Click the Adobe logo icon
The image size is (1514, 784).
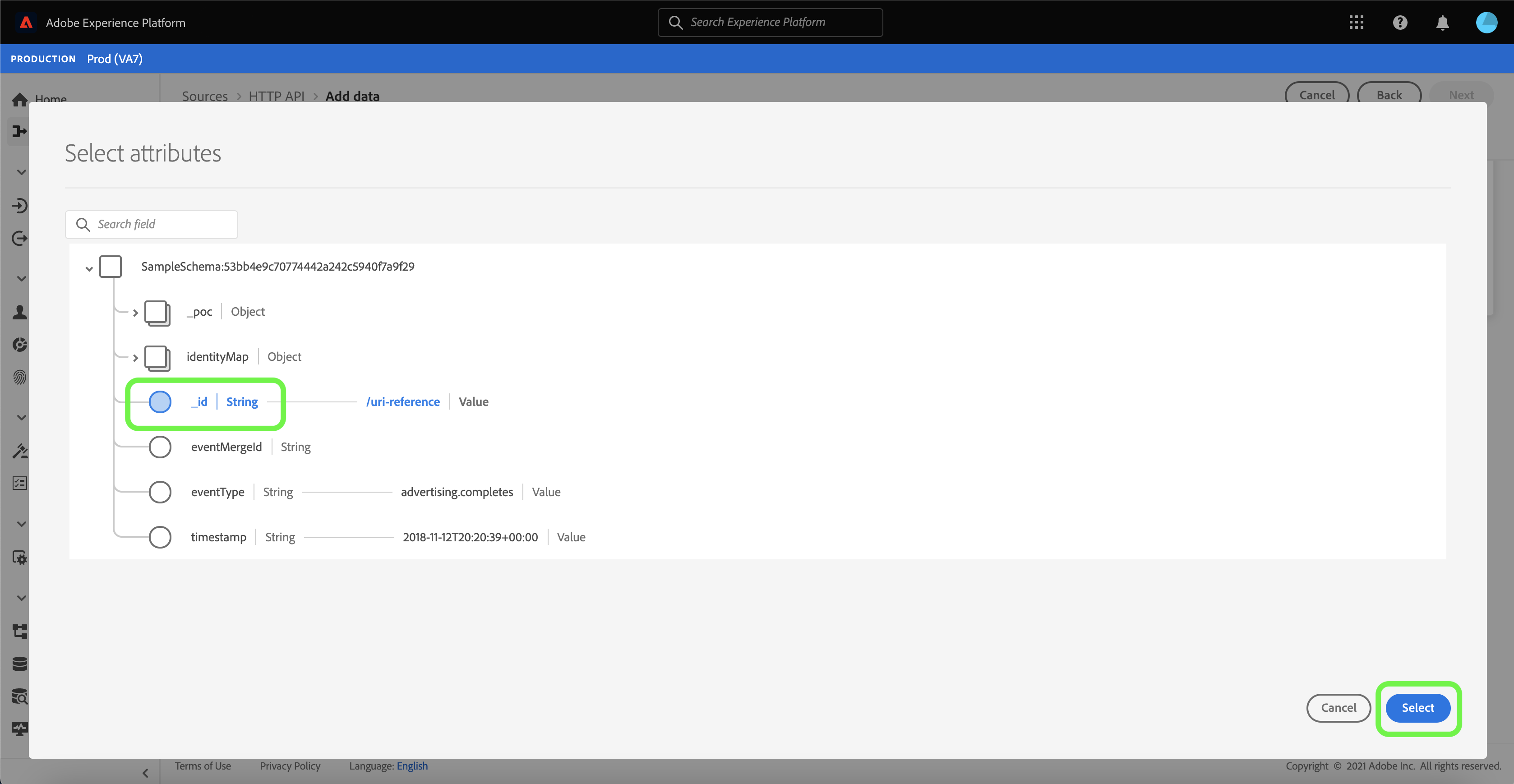(x=26, y=23)
